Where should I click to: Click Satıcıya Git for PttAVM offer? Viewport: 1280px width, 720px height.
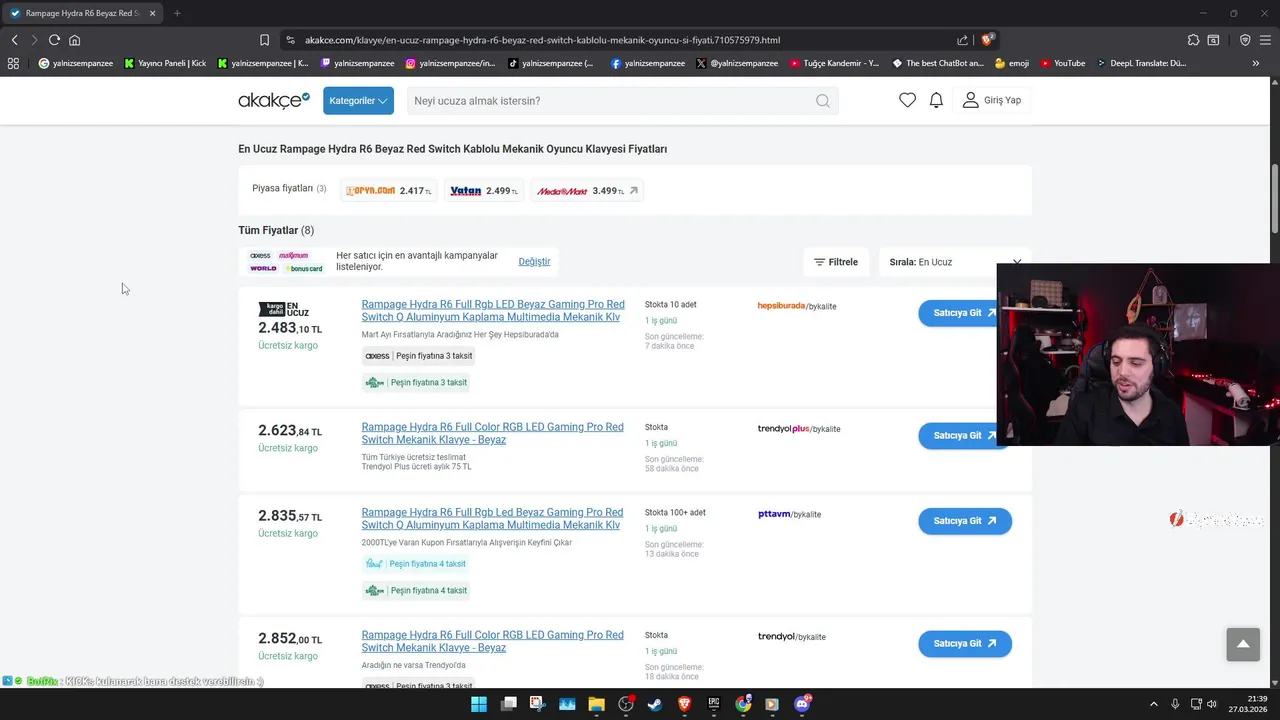[964, 521]
